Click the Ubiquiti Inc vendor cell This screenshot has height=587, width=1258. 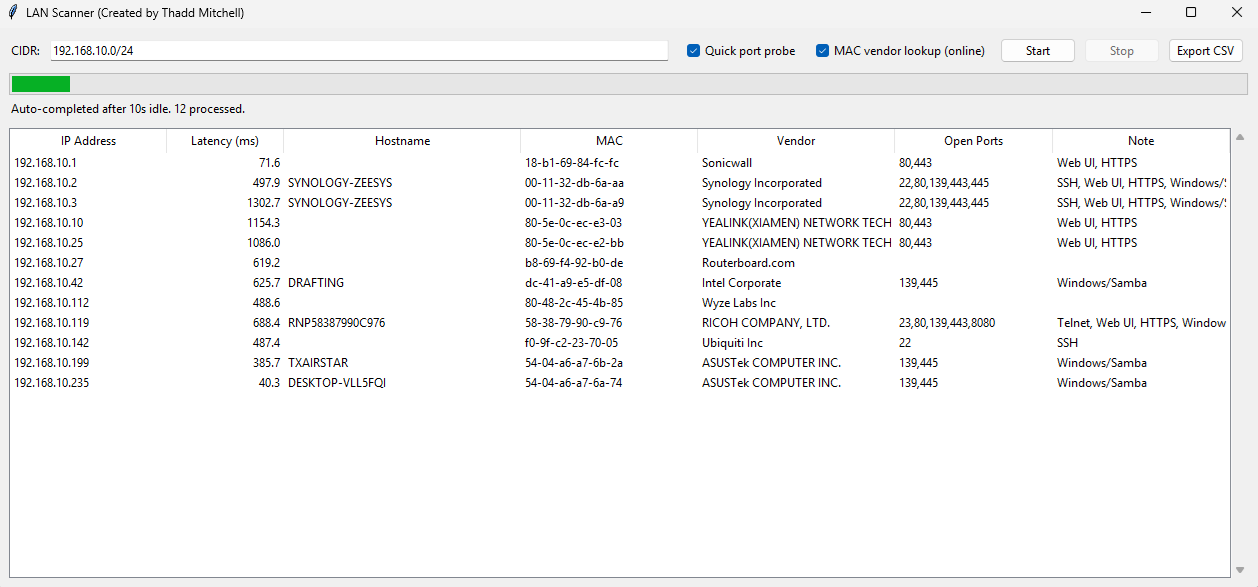[x=732, y=343]
